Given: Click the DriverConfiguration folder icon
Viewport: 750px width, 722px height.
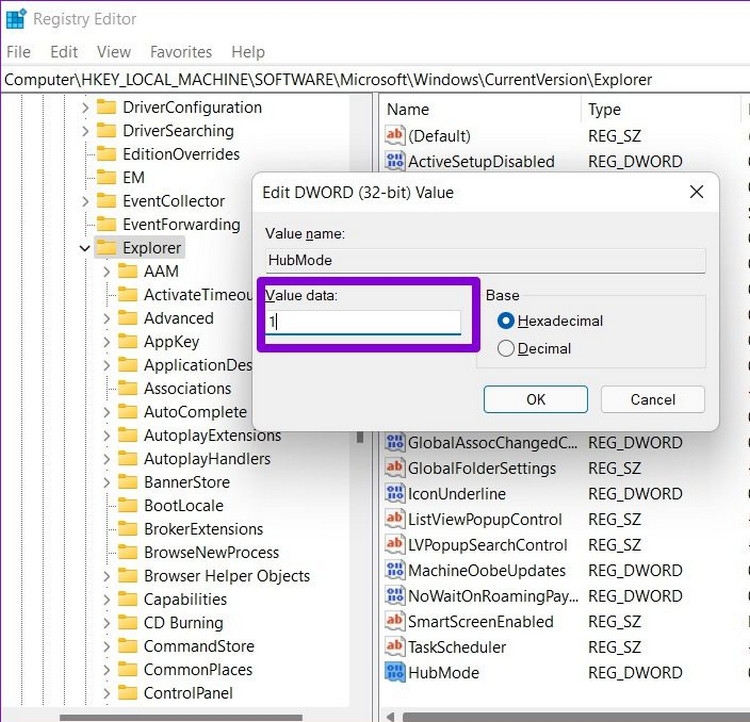Looking at the screenshot, I should 106,107.
